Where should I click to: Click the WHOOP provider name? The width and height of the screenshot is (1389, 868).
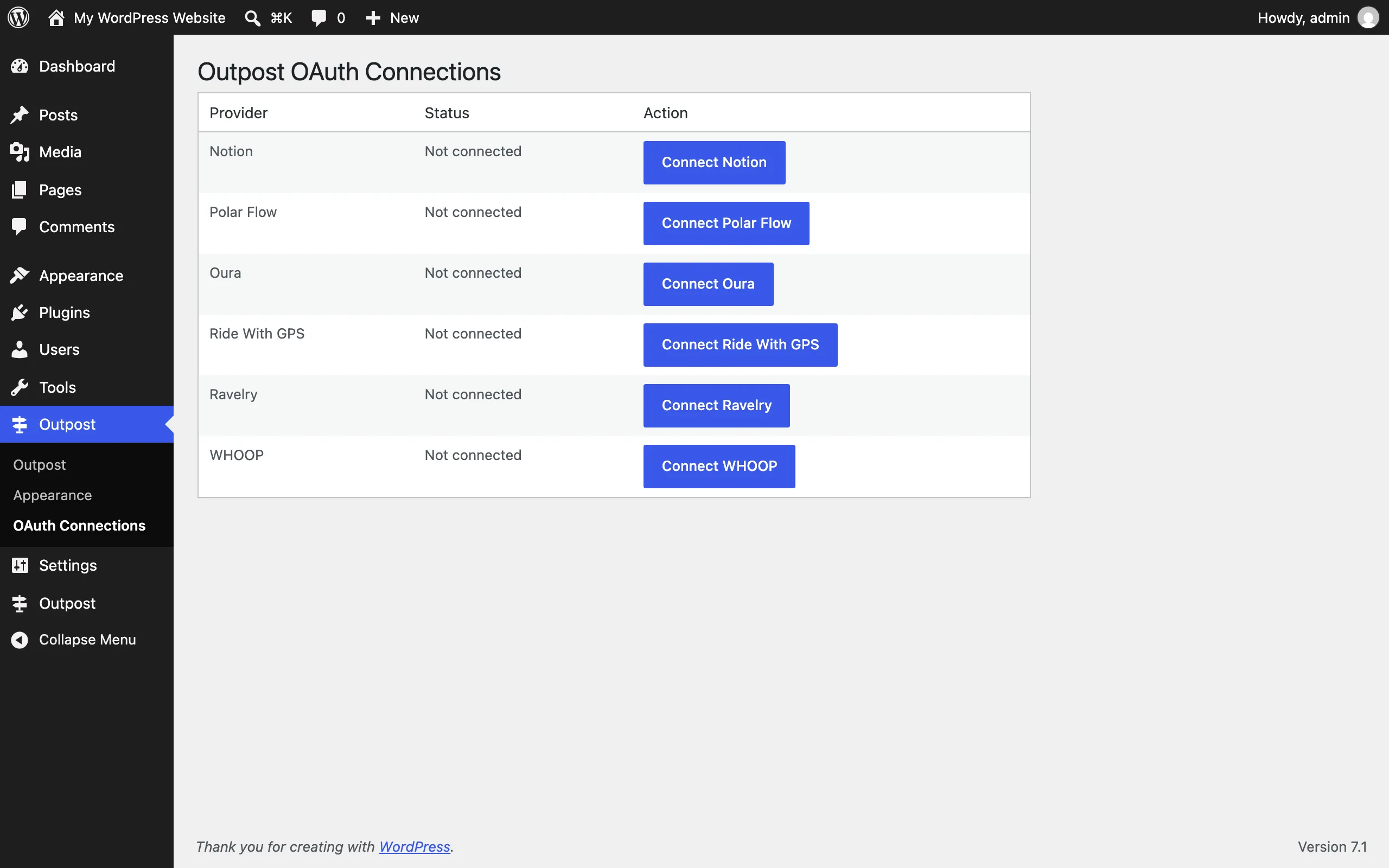[237, 456]
